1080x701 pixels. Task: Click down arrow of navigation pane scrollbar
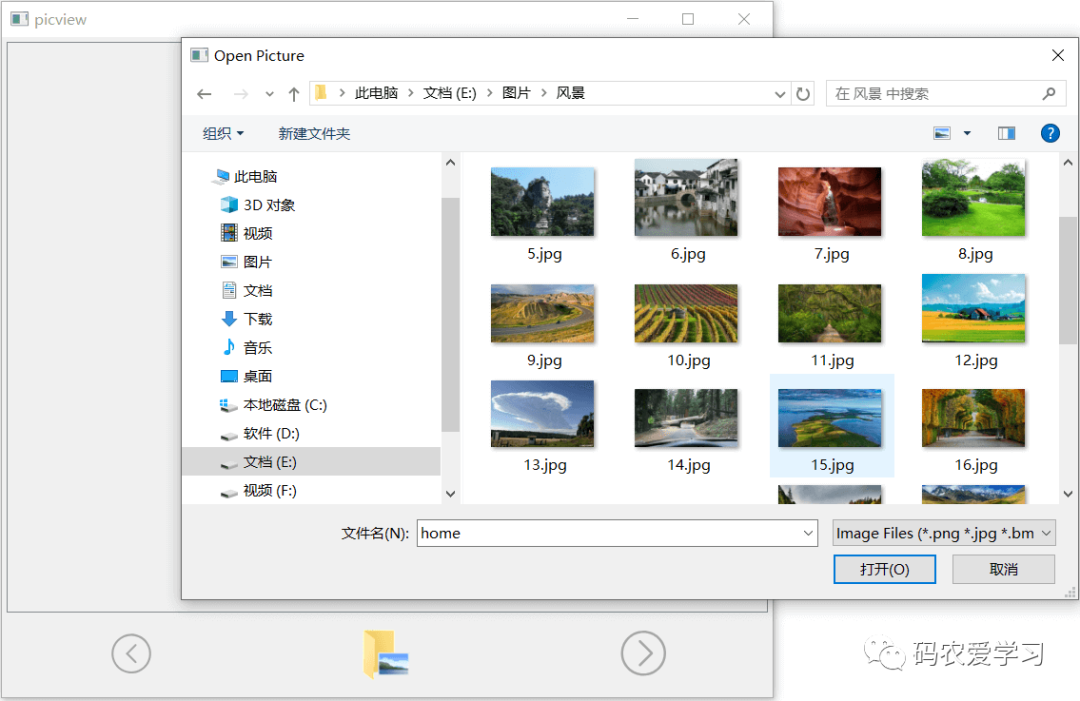(x=450, y=494)
